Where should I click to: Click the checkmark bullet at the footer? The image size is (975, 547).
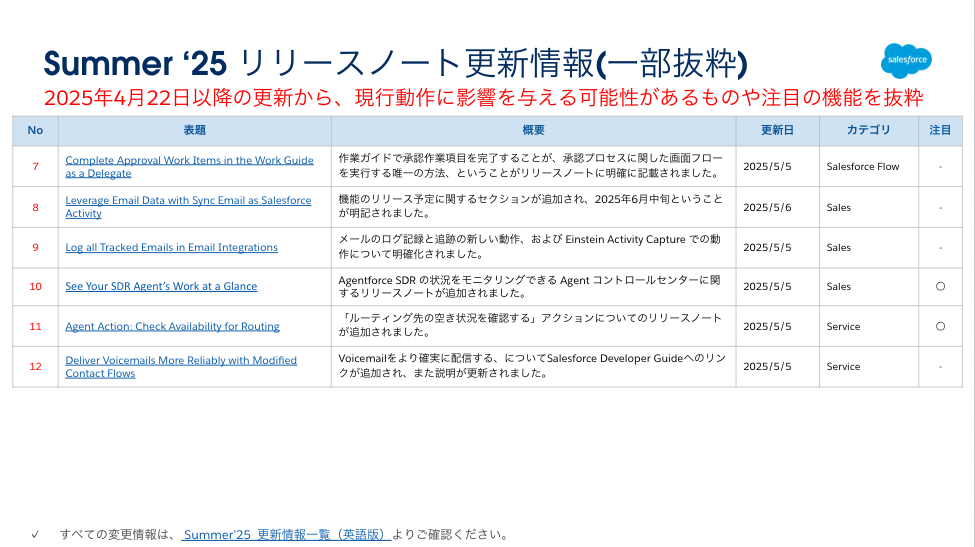click(35, 535)
